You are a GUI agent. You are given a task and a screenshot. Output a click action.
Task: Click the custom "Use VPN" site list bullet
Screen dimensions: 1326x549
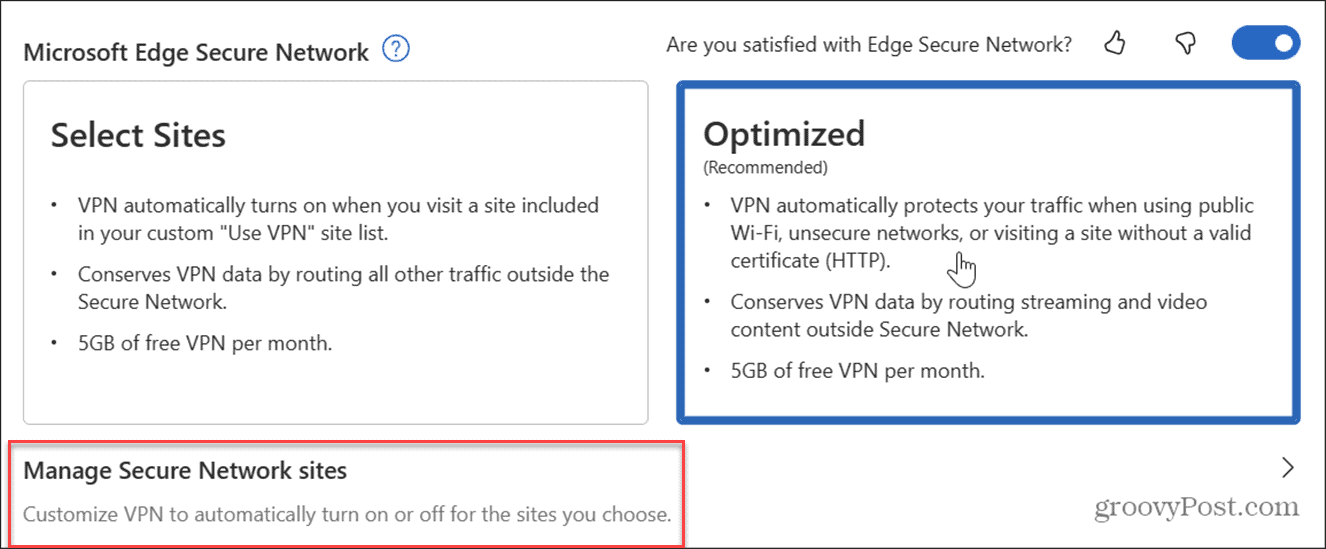coord(339,219)
